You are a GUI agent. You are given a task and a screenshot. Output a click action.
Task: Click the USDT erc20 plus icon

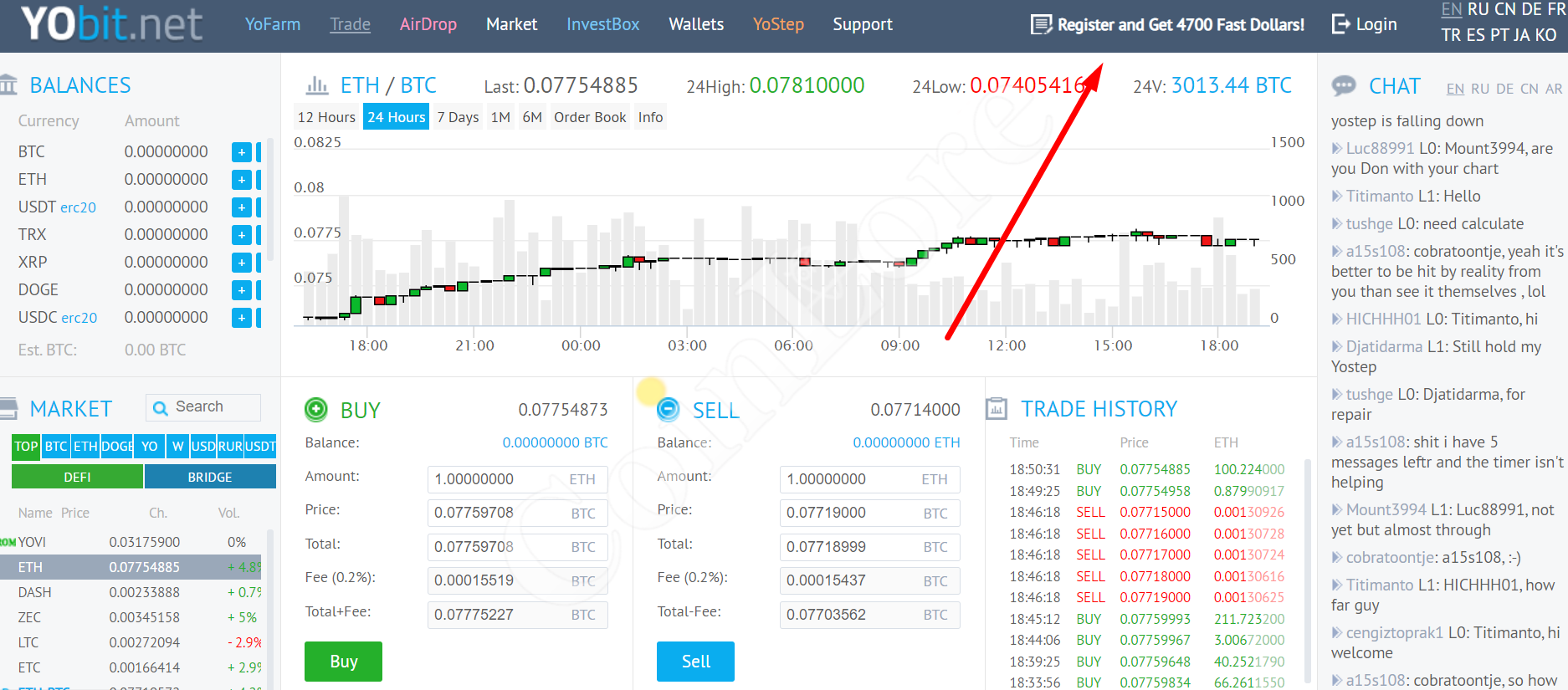[x=241, y=207]
